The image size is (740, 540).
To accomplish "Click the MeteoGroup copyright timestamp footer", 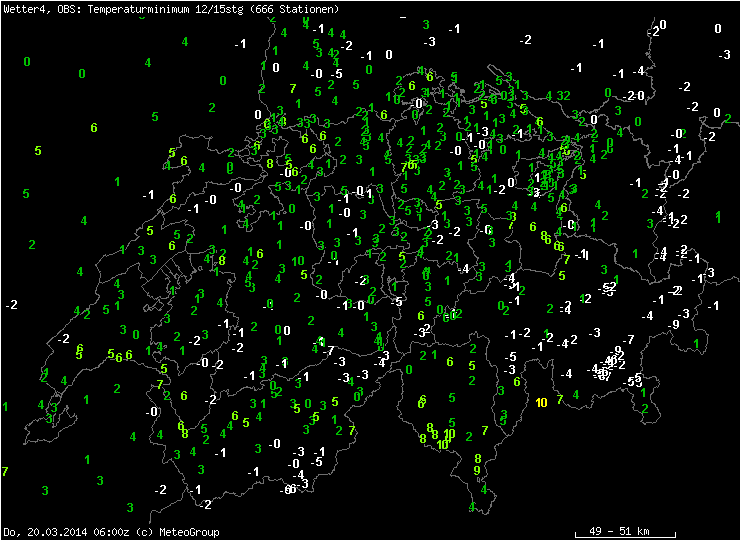I will tap(111, 532).
